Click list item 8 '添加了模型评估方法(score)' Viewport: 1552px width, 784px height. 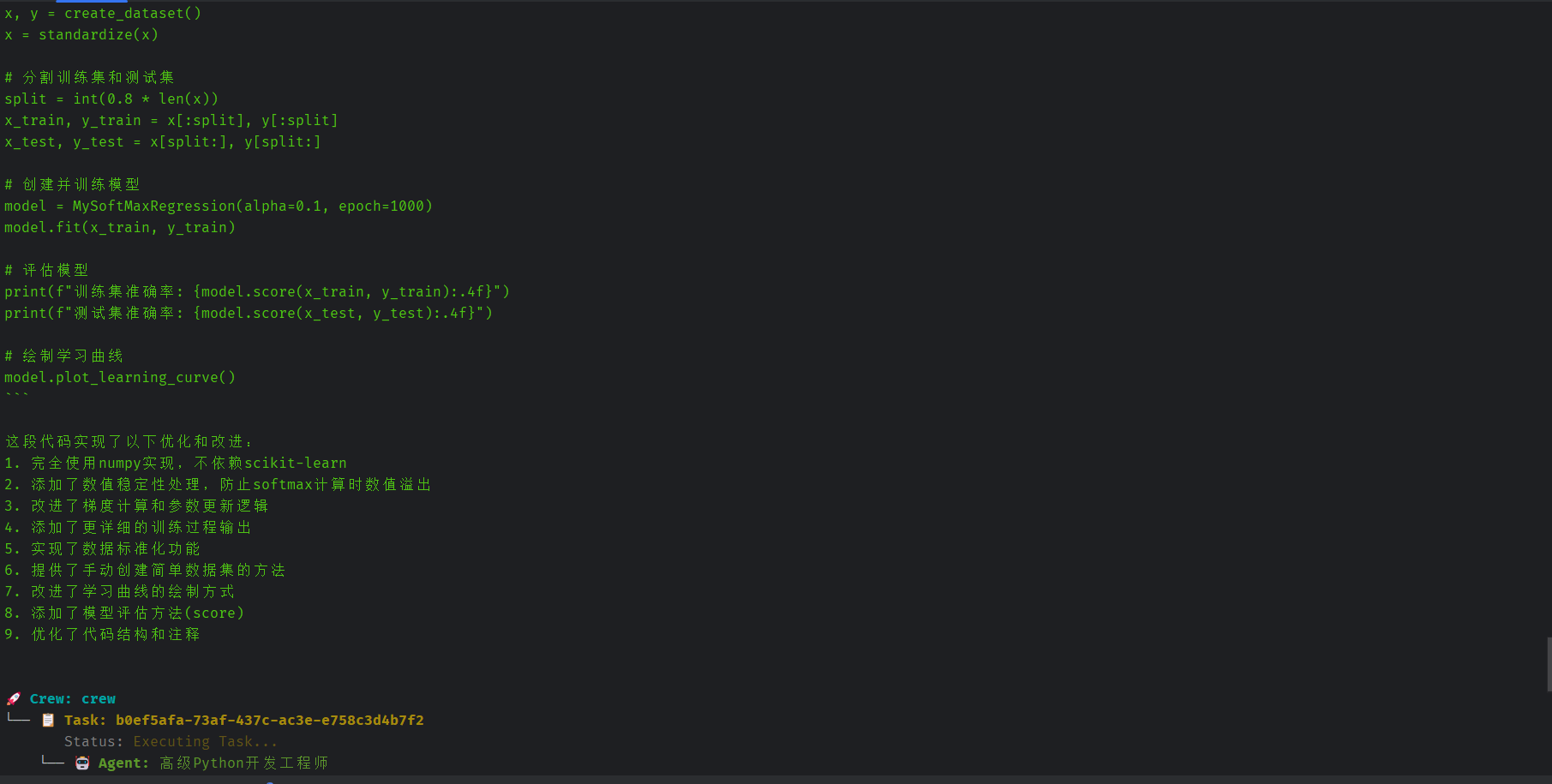pos(124,613)
